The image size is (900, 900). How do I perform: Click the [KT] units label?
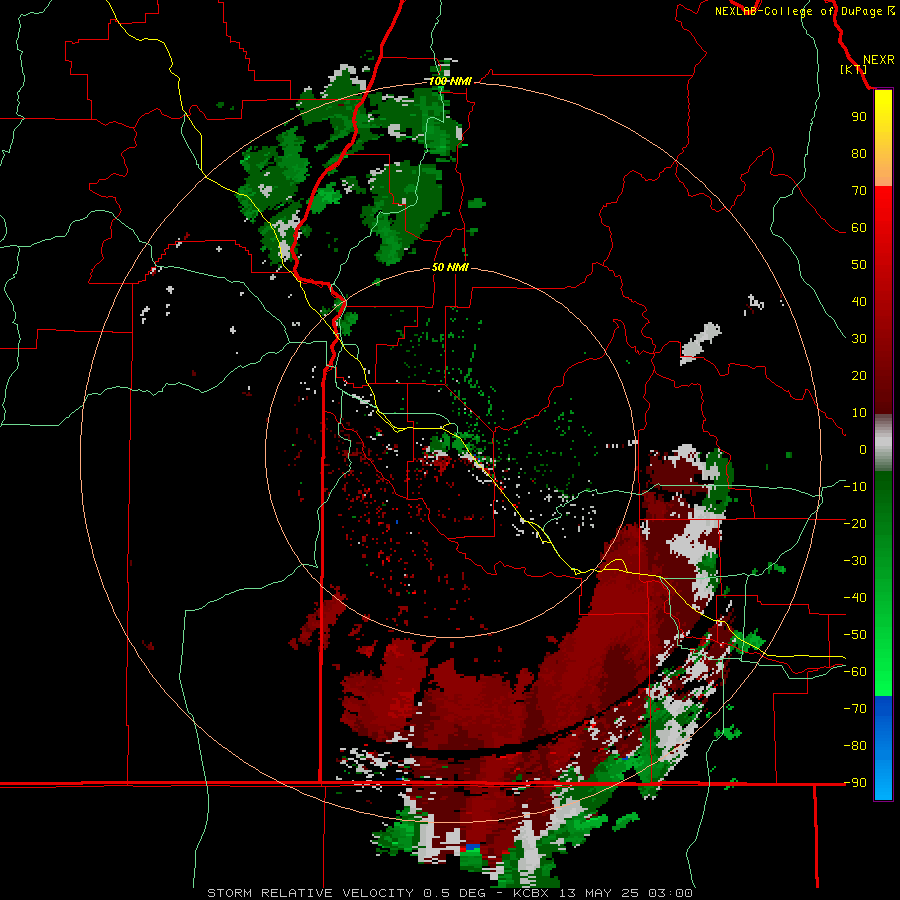[853, 69]
